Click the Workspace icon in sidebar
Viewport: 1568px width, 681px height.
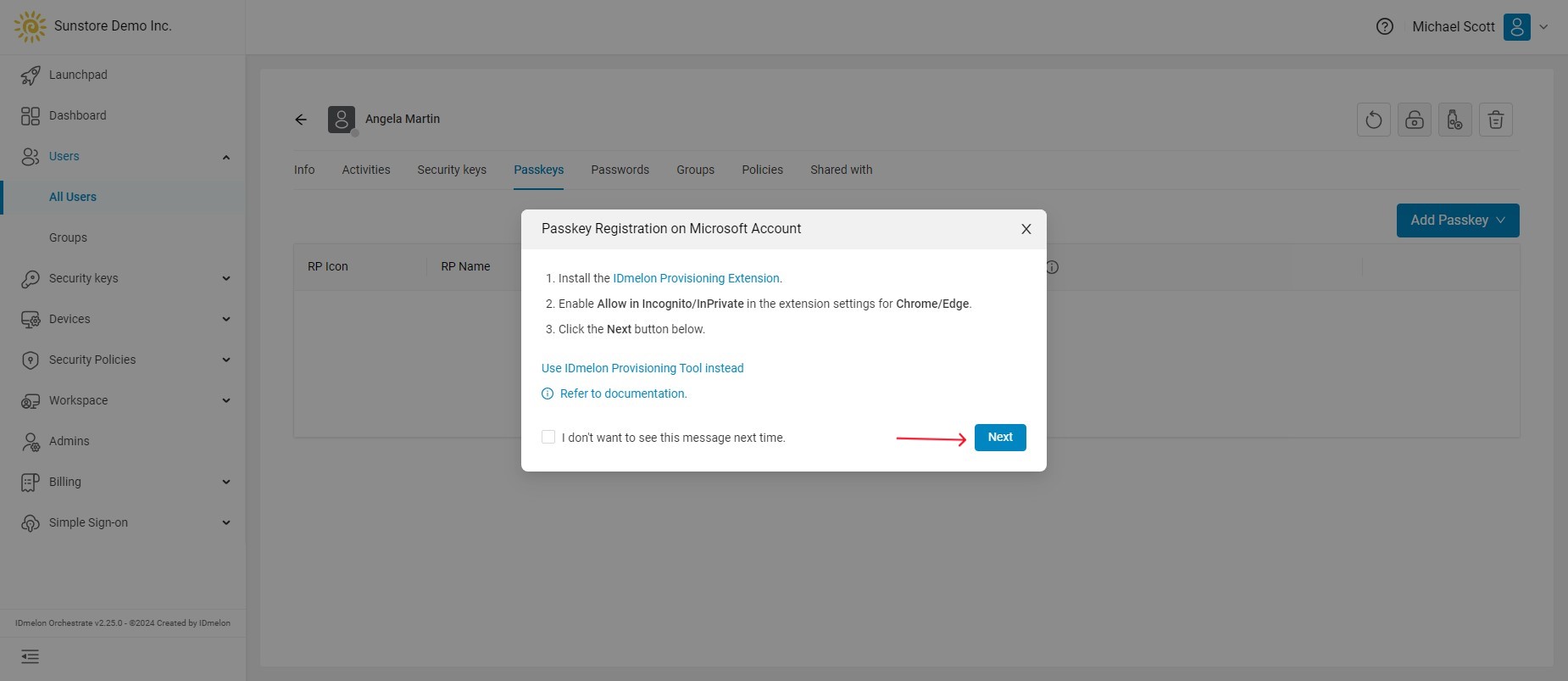[x=31, y=400]
